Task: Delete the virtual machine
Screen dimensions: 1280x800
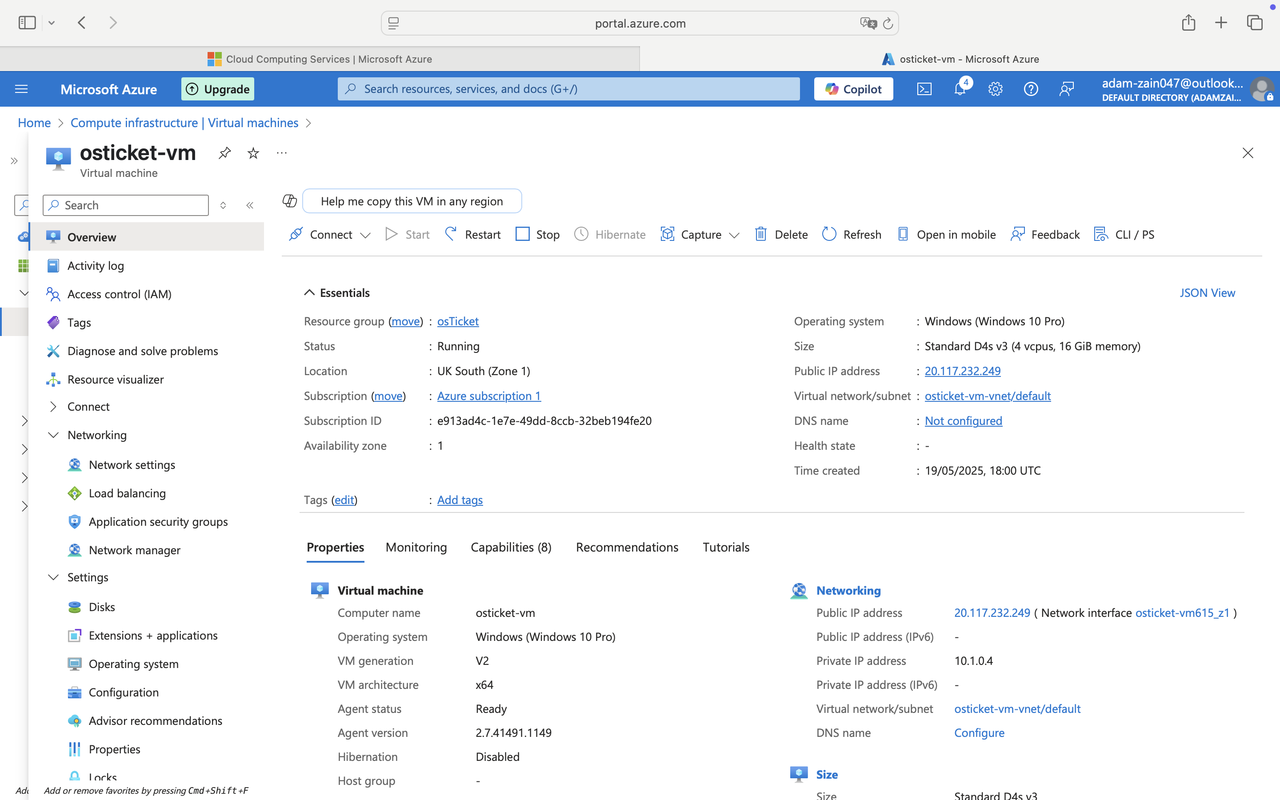Action: pyautogui.click(x=780, y=234)
